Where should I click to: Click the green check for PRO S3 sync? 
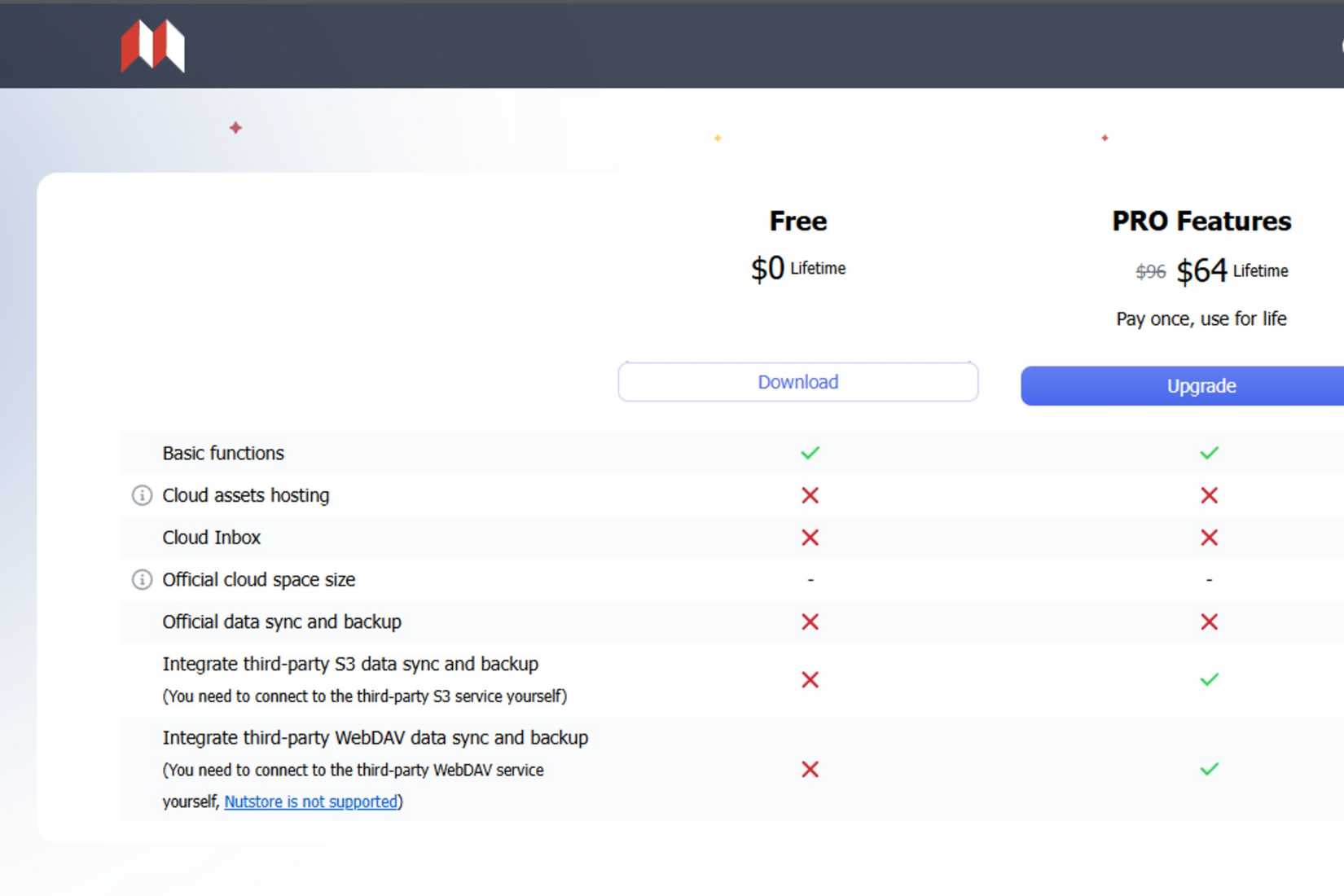(1209, 677)
